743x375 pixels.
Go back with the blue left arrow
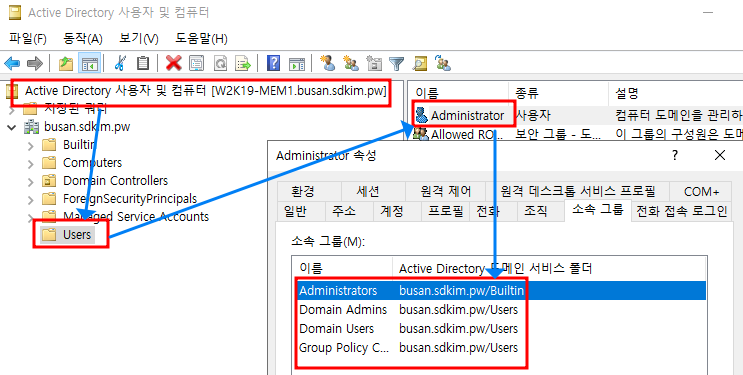(12, 63)
